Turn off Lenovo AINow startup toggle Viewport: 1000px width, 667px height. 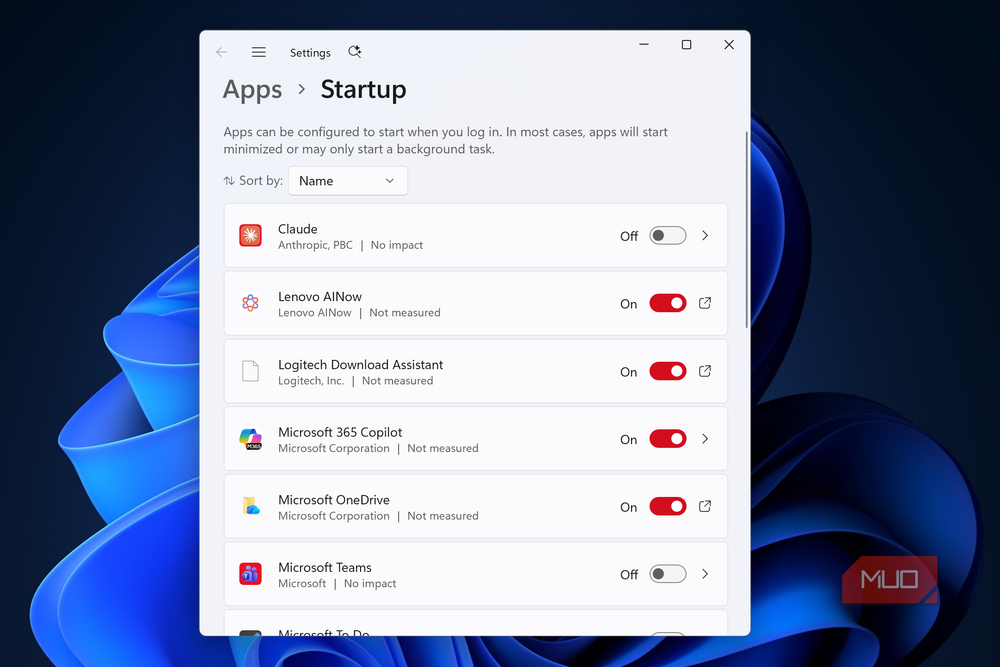click(668, 303)
